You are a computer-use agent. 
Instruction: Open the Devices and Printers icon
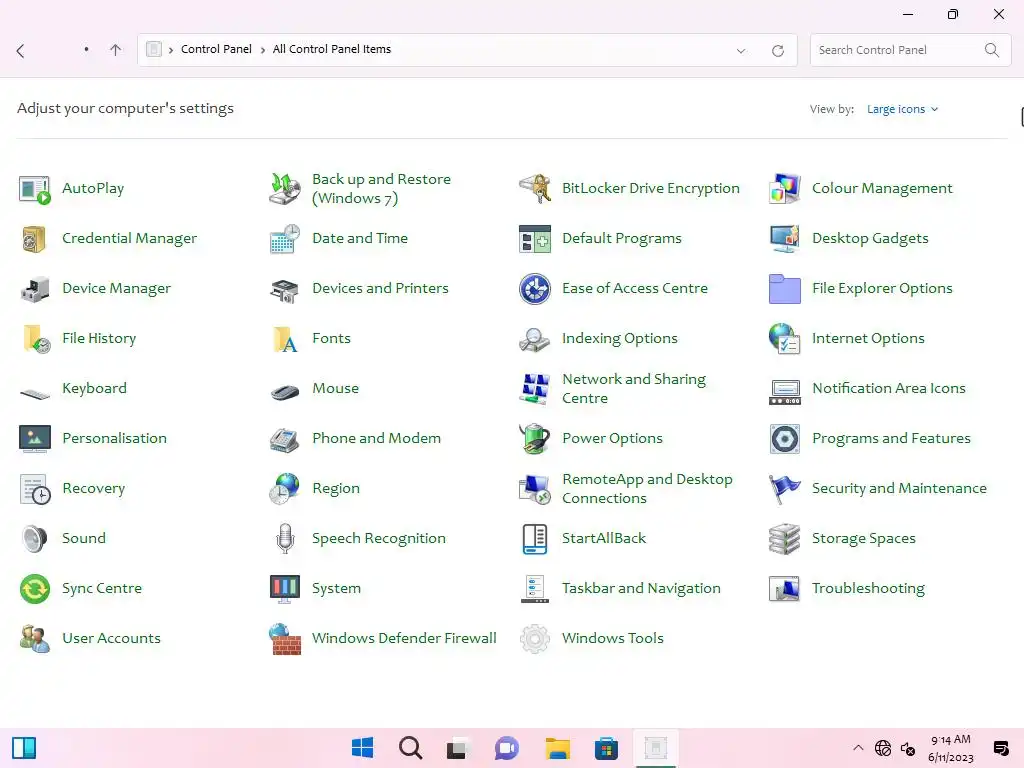coord(285,289)
